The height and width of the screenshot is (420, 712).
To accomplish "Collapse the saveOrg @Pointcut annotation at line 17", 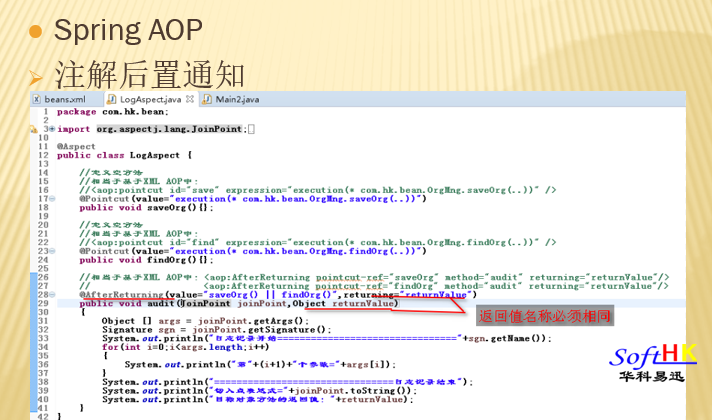I will tap(52, 198).
